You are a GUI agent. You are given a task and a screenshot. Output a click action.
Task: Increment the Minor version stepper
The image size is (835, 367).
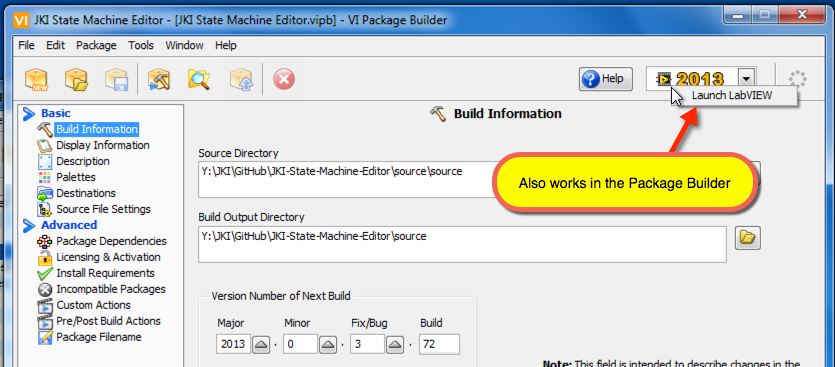[328, 345]
